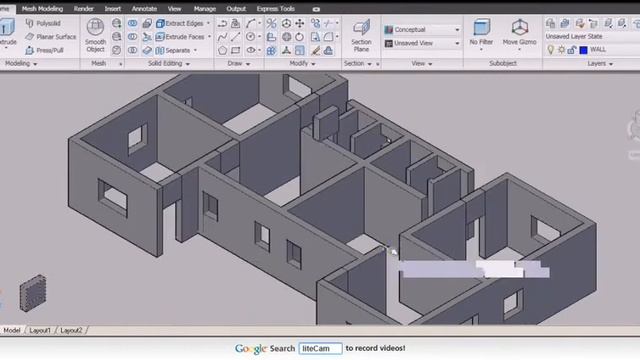Open the Extrude Faces dropdown arrow

click(209, 37)
